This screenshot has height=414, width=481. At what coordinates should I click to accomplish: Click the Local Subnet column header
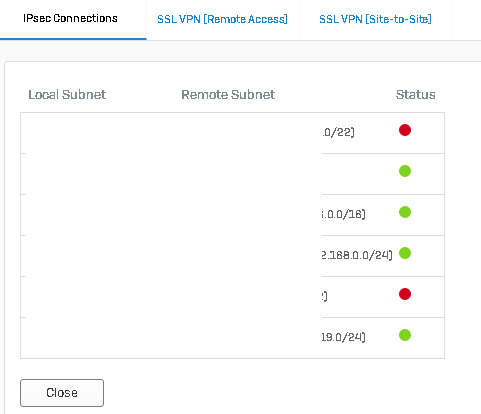tap(67, 95)
